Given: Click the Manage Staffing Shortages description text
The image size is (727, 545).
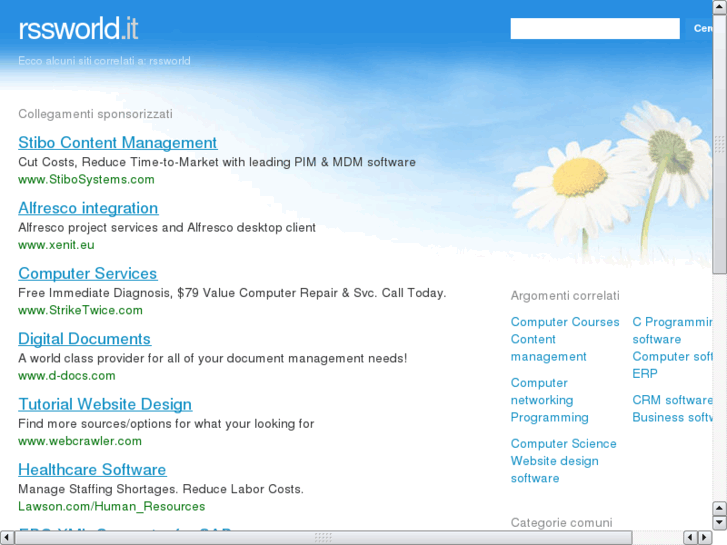Looking at the screenshot, I should (161, 489).
